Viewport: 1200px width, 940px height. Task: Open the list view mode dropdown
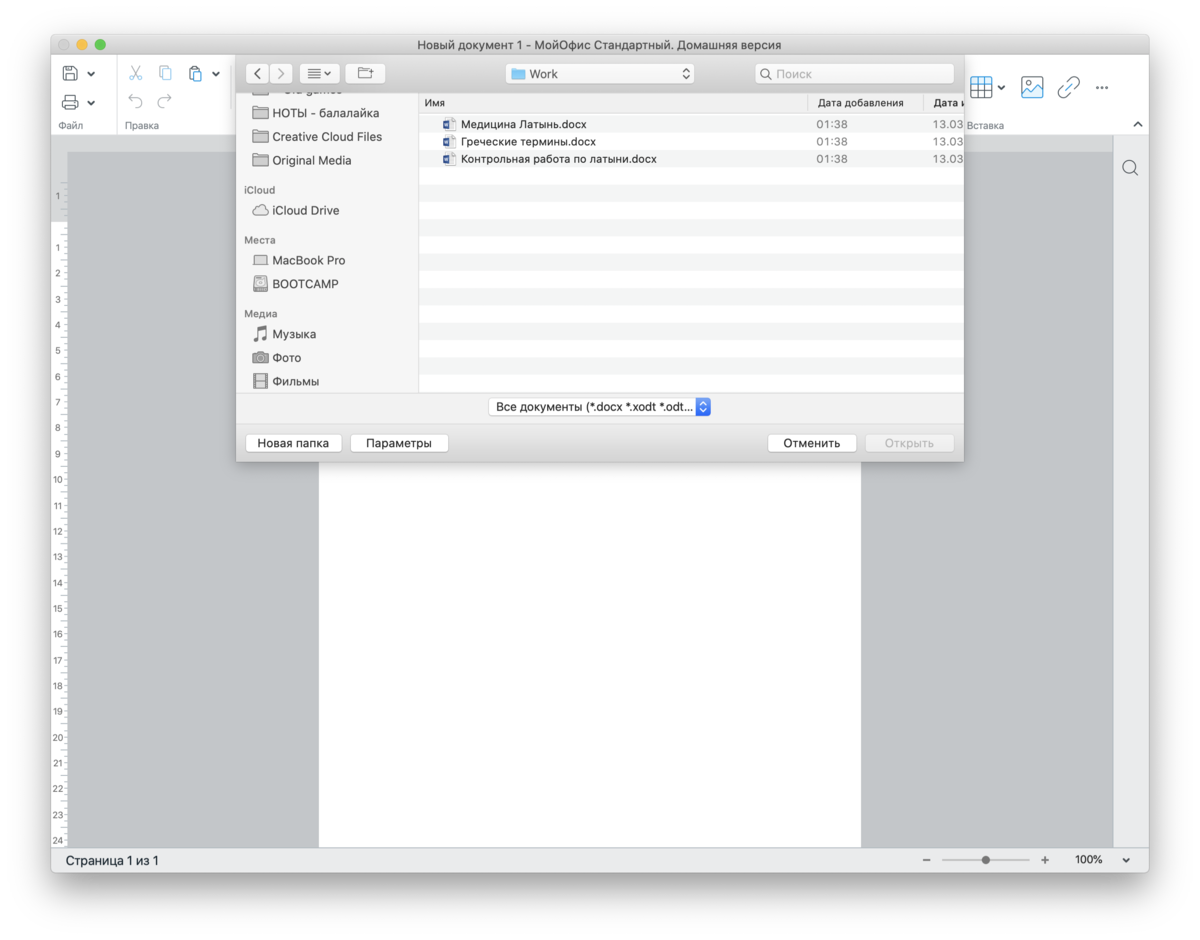click(320, 73)
